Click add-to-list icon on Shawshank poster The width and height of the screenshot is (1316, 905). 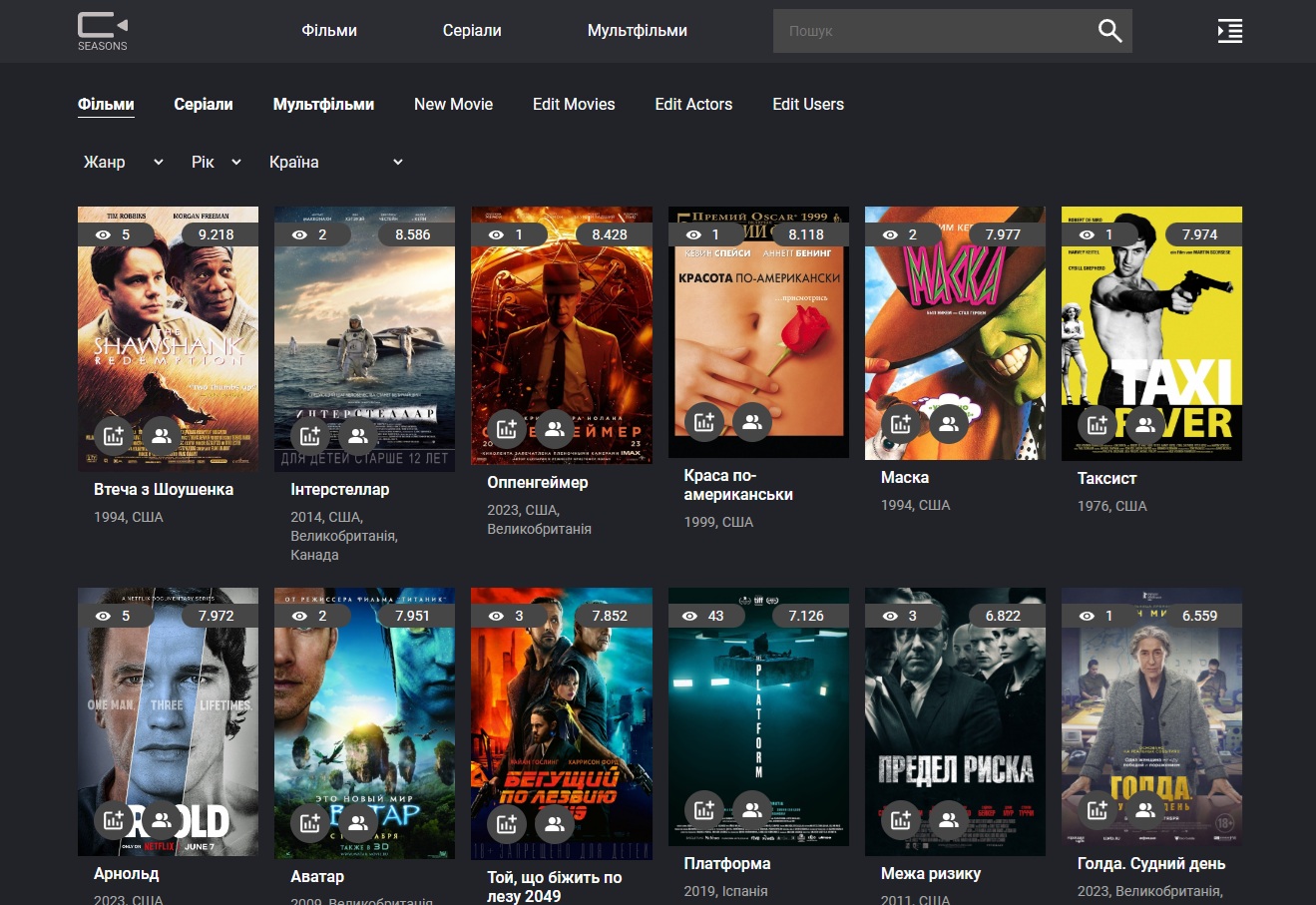(x=114, y=436)
